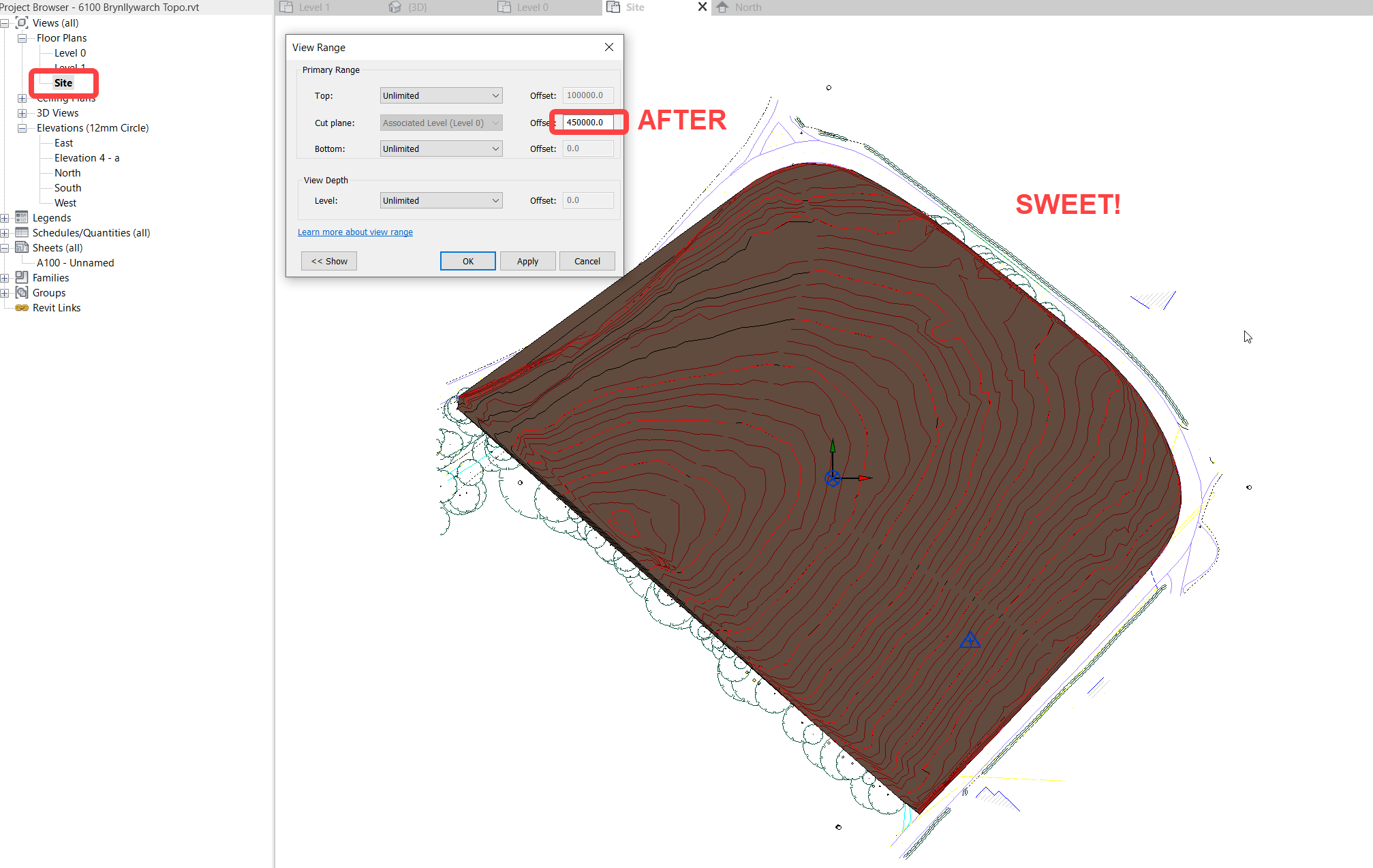1373x868 pixels.
Task: Switch to the North elevation tab
Action: pos(748,7)
